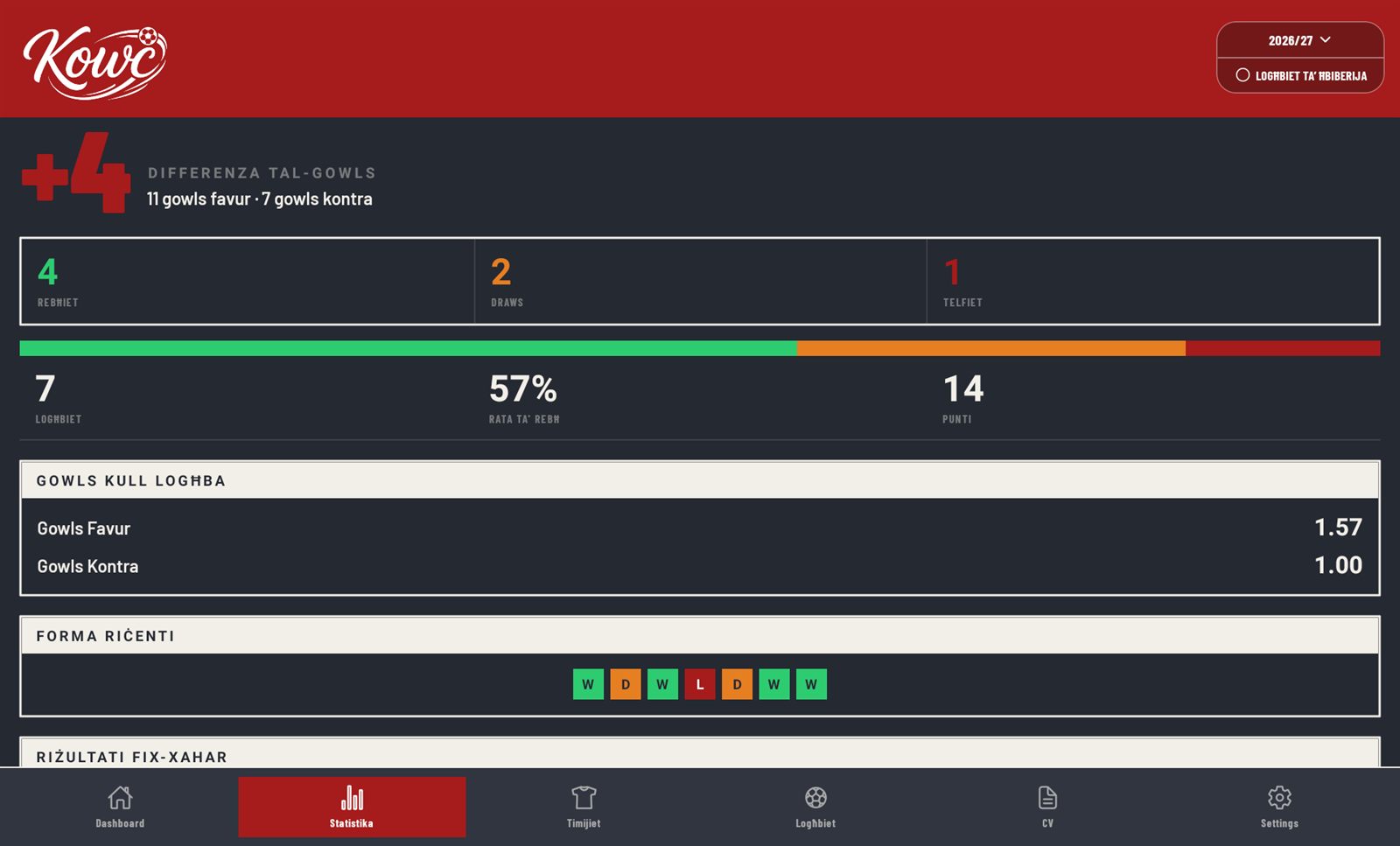The image size is (1400, 846).
Task: Click the last W form badge
Action: (811, 684)
